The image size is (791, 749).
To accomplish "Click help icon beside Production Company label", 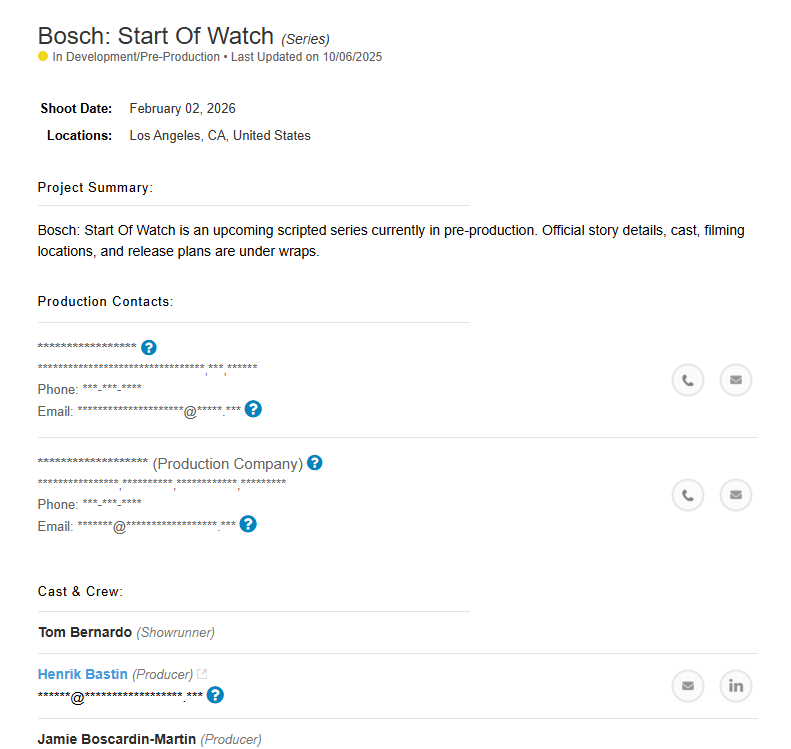I will (315, 463).
